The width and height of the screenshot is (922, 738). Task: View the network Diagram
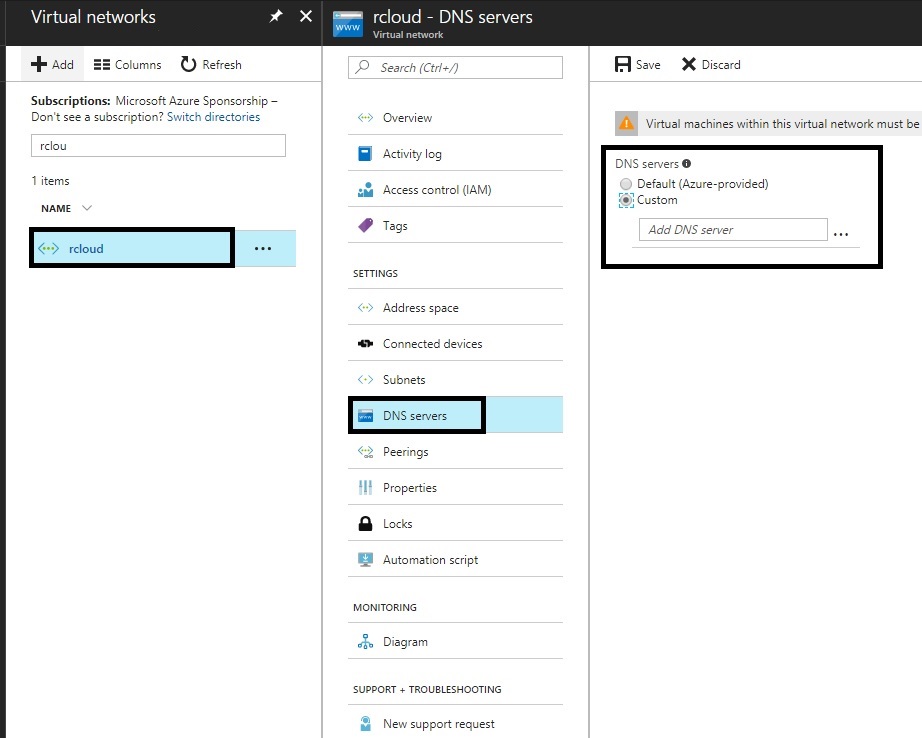[406, 640]
